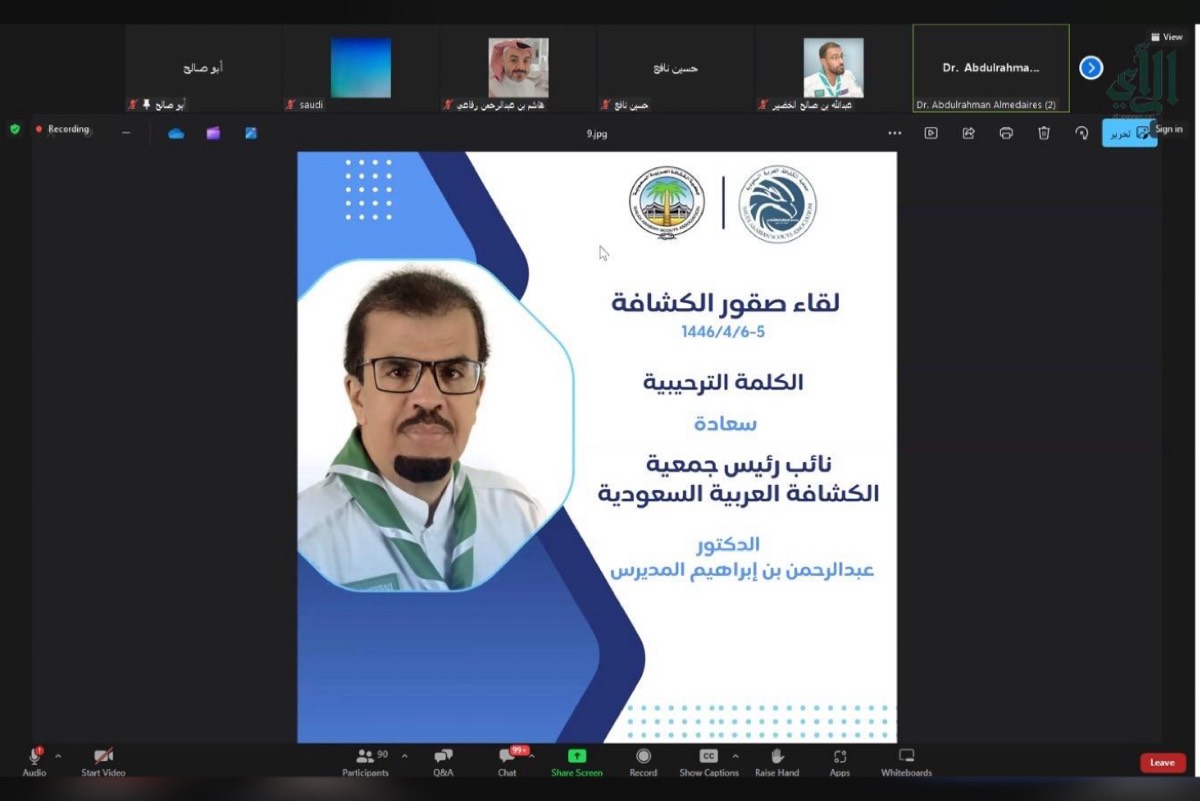Select the saudi participant thumbnail

point(361,69)
